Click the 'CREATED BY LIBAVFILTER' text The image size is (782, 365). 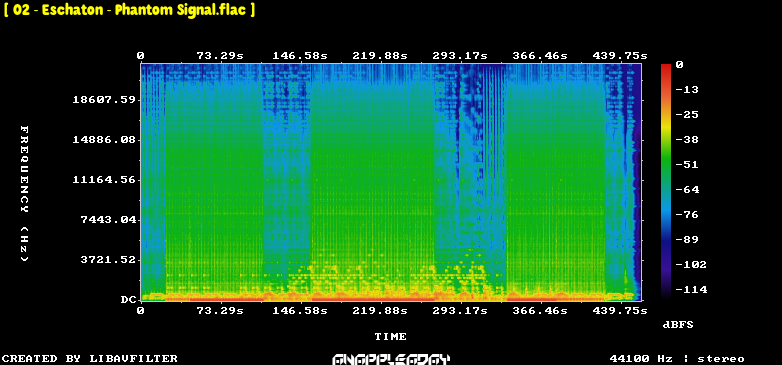[90, 359]
